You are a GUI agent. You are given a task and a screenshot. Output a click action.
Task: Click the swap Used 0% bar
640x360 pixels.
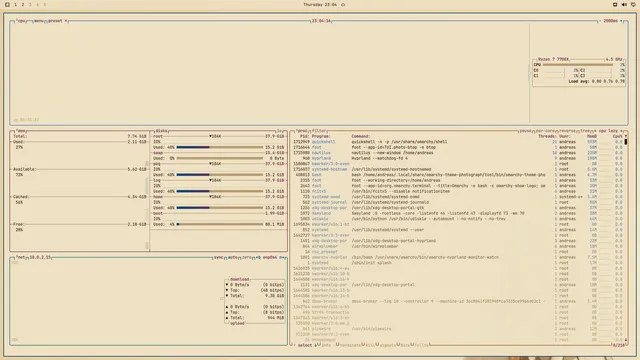220,158
